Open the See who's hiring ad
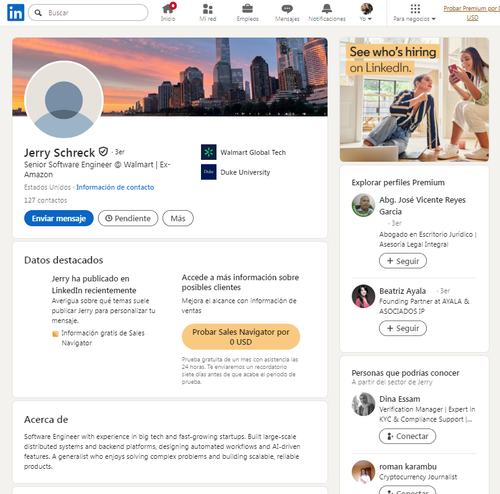This screenshot has height=494, width=500. click(414, 100)
